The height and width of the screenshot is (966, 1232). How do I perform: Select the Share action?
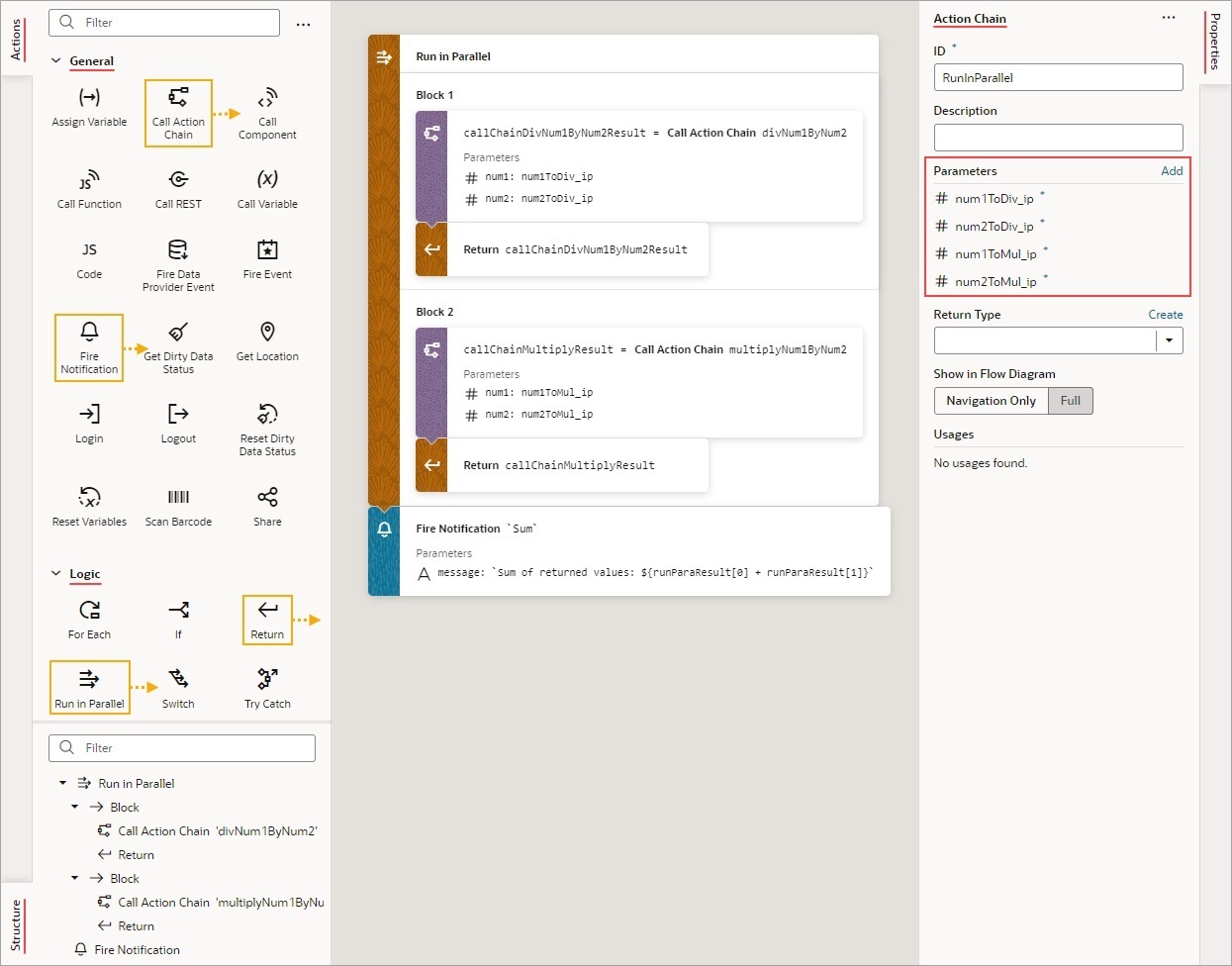click(267, 507)
